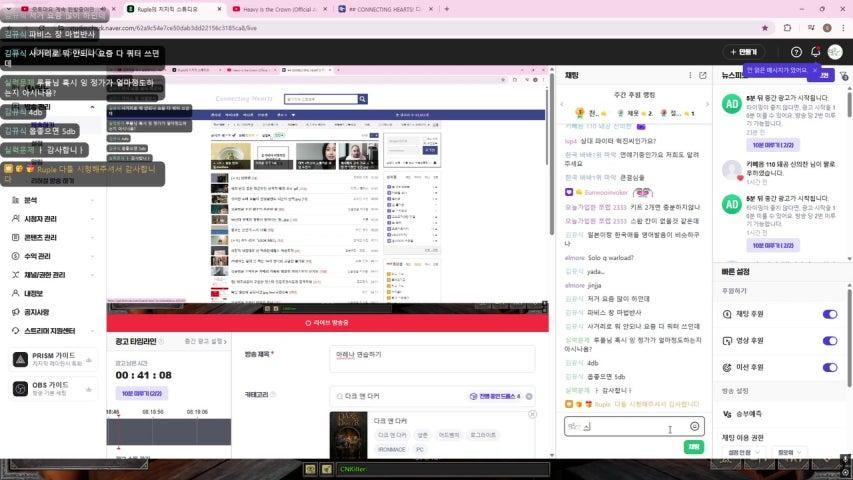This screenshot has width=853, height=480.
Task: Open the profile avatar menu
Action: click(835, 52)
